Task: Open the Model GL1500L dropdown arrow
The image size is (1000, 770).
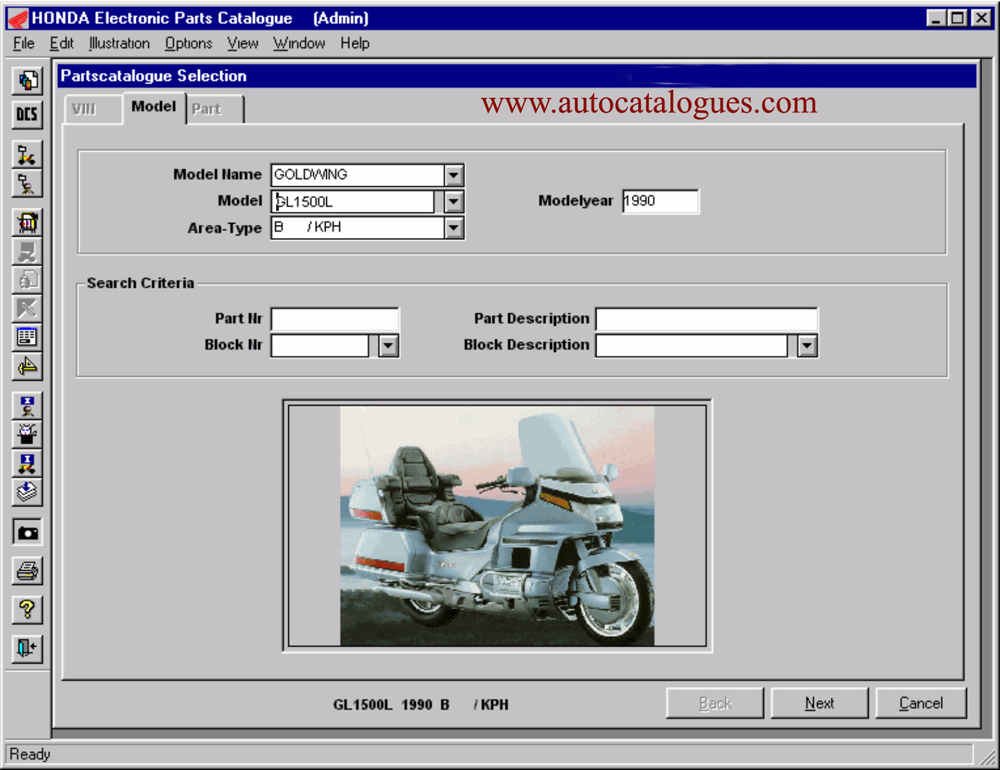Action: tap(454, 202)
